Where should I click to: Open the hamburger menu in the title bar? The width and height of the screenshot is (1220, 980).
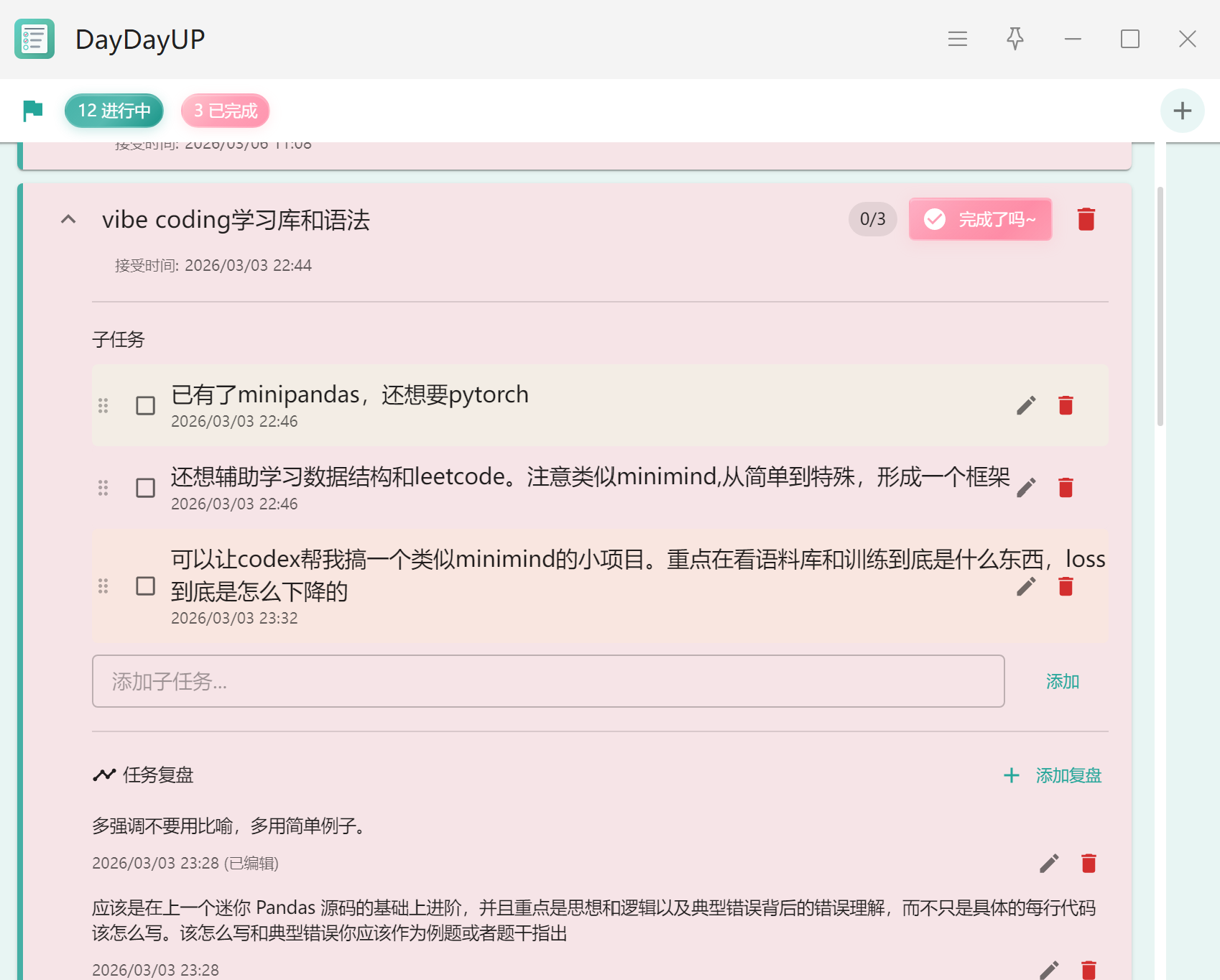click(x=957, y=39)
